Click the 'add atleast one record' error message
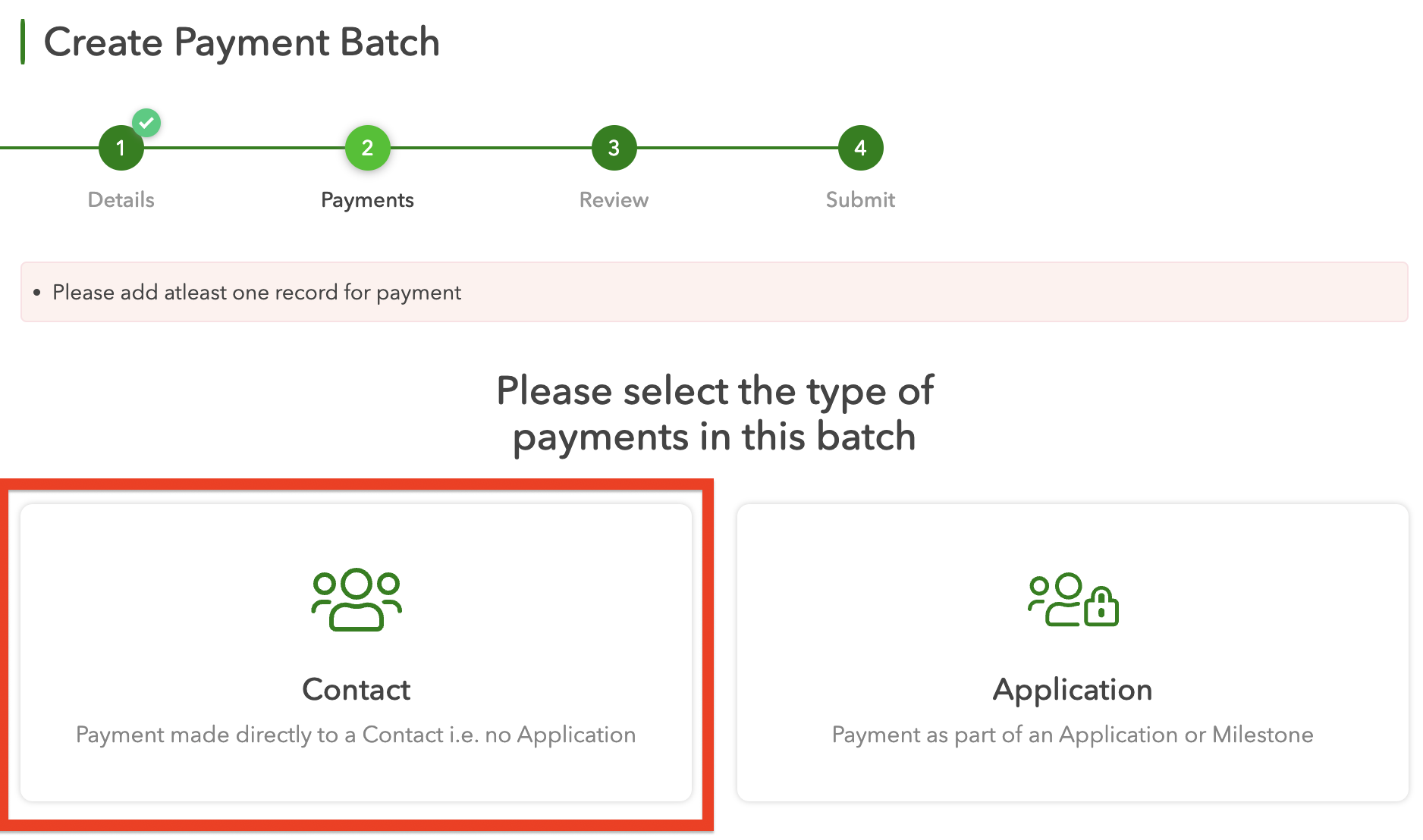The width and height of the screenshot is (1423, 840). (x=256, y=293)
